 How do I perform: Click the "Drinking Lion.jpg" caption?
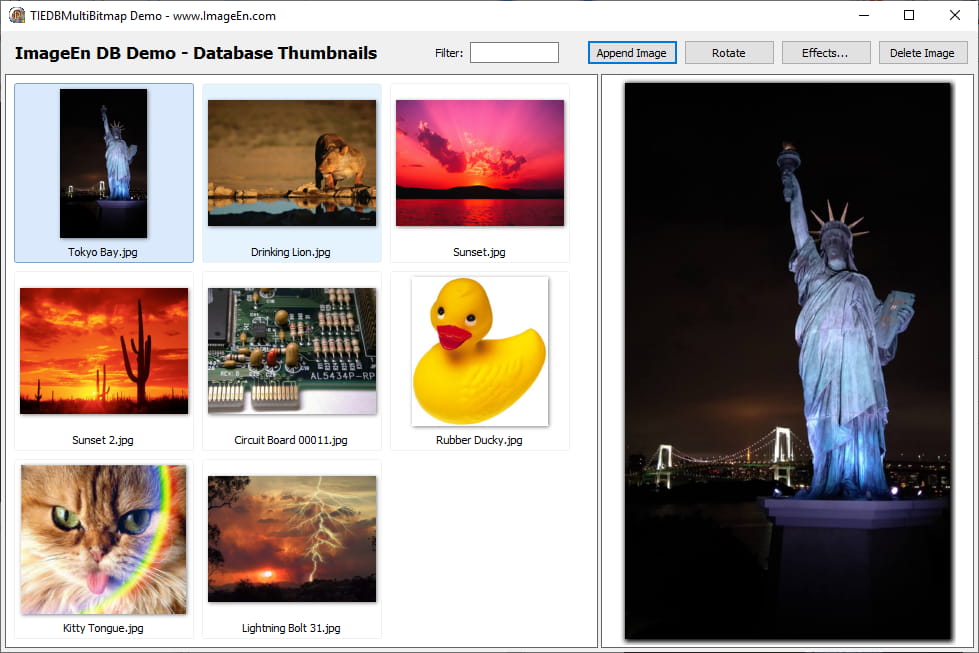(291, 252)
